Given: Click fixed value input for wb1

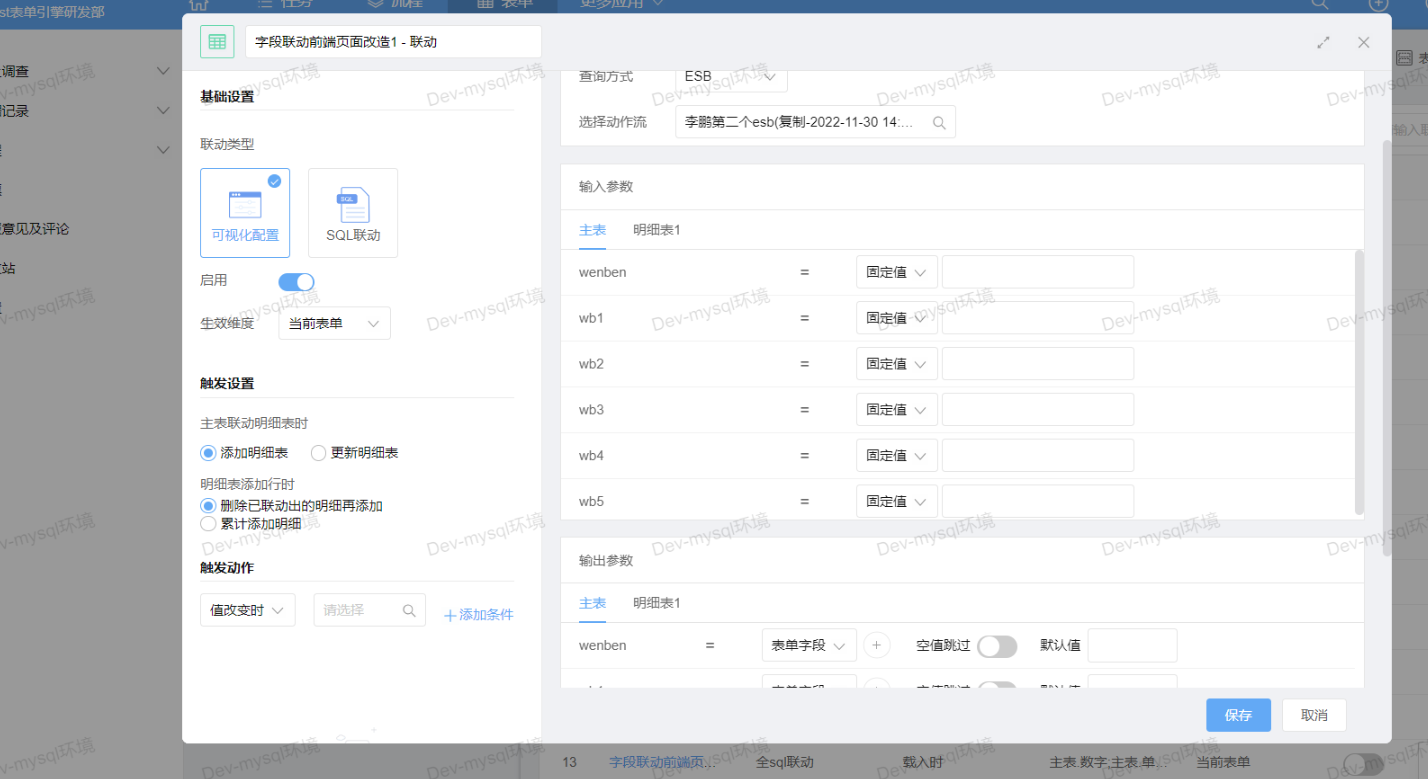Looking at the screenshot, I should tap(1038, 318).
